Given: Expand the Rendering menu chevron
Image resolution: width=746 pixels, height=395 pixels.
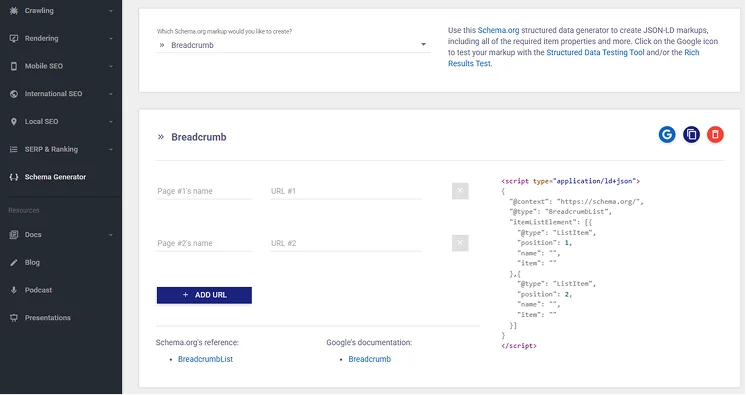Looking at the screenshot, I should point(111,39).
